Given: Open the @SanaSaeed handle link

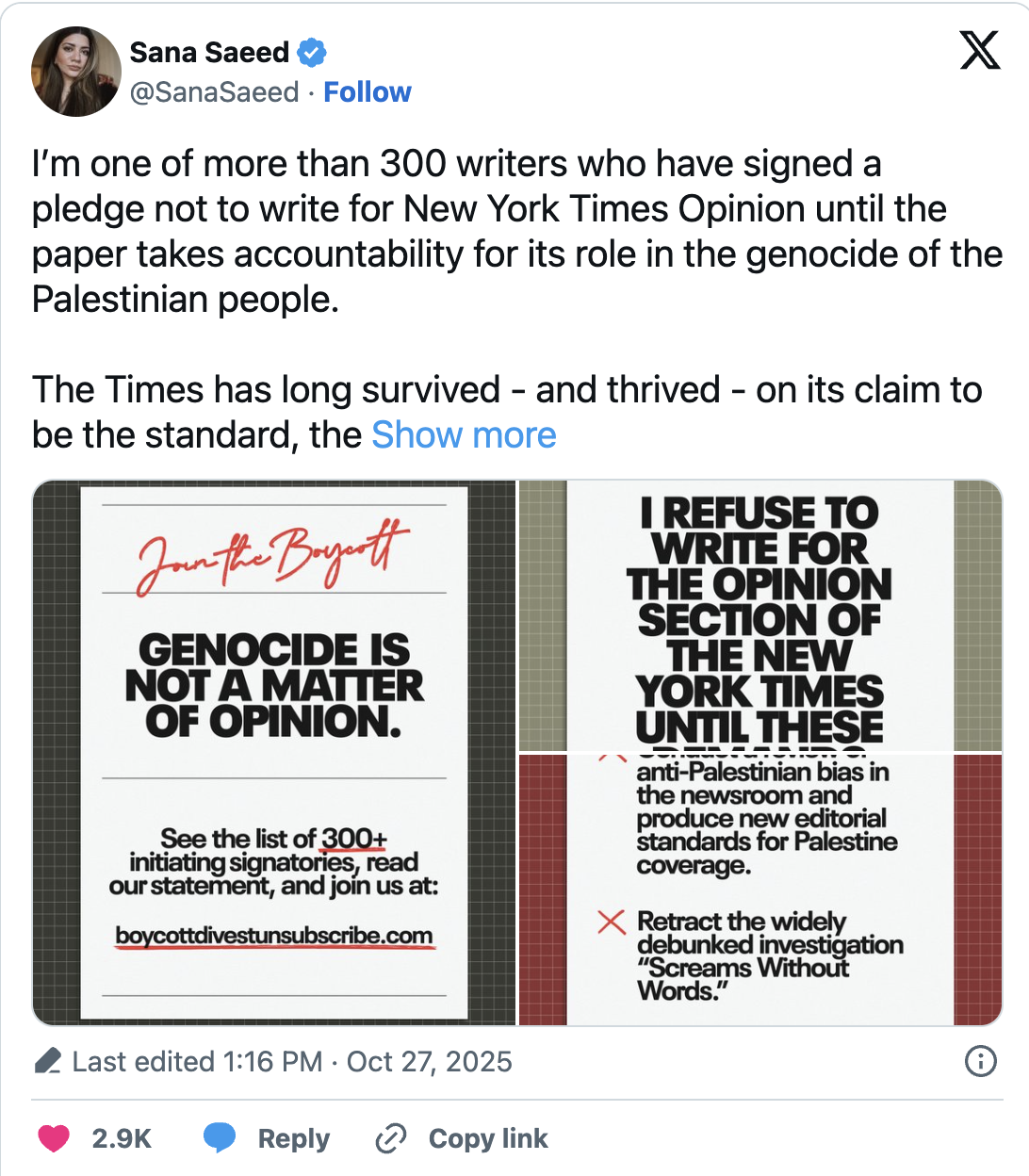Looking at the screenshot, I should (x=214, y=92).
